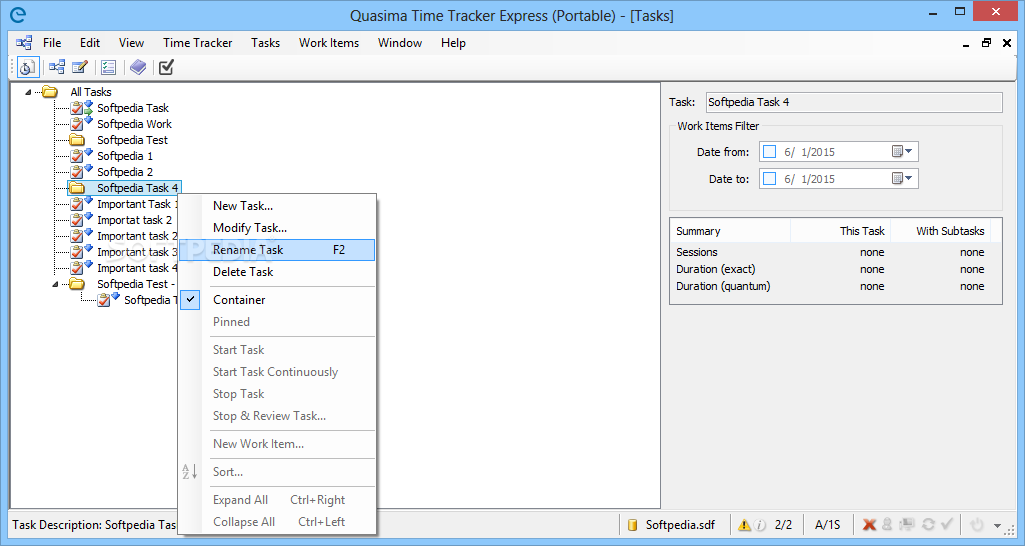Click the task tree toolbar icon
The width and height of the screenshot is (1025, 546).
(57, 67)
